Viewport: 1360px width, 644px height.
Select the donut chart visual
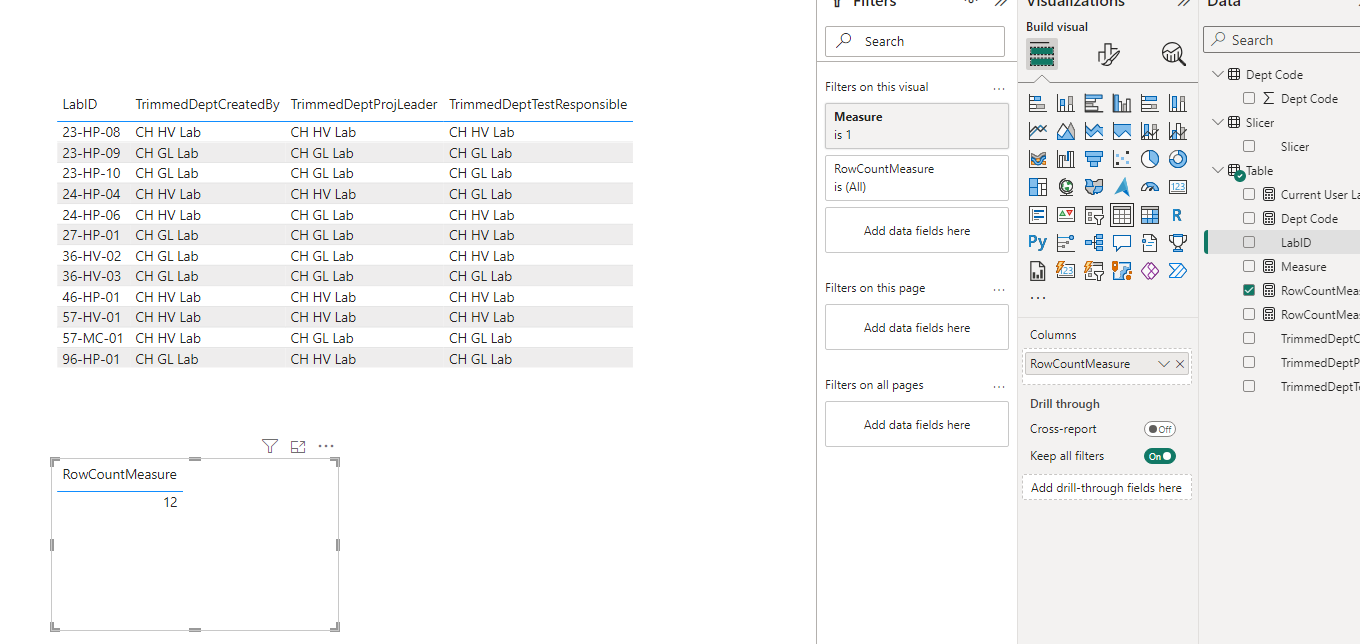click(1177, 159)
